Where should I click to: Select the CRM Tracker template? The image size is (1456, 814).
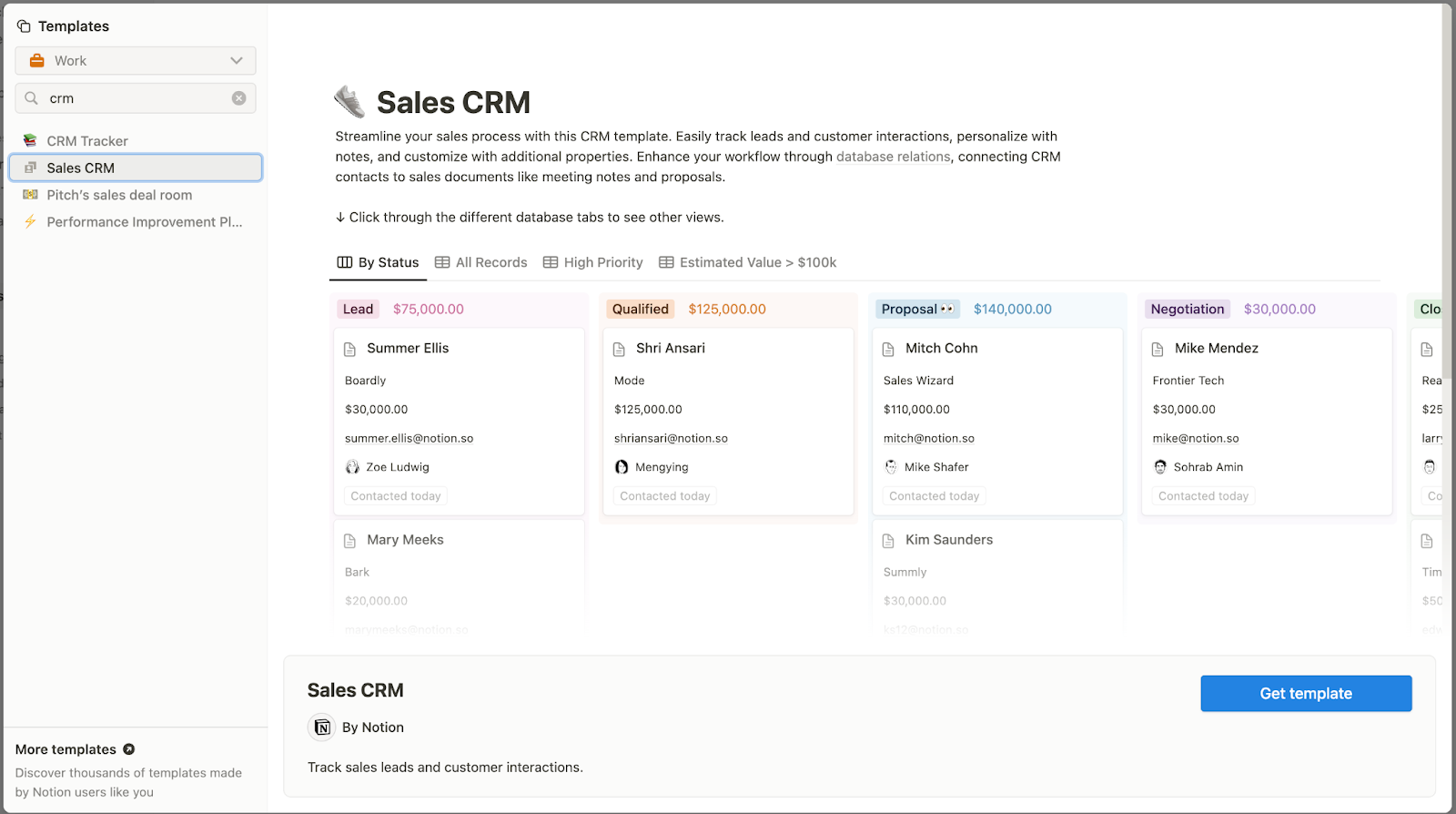click(x=136, y=141)
